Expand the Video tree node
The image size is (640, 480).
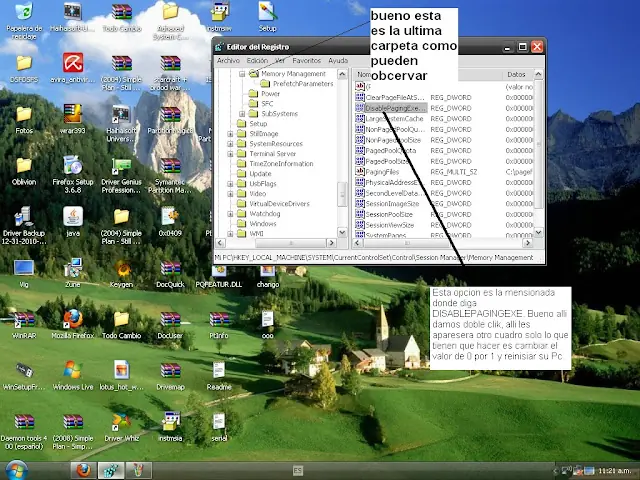[230, 194]
